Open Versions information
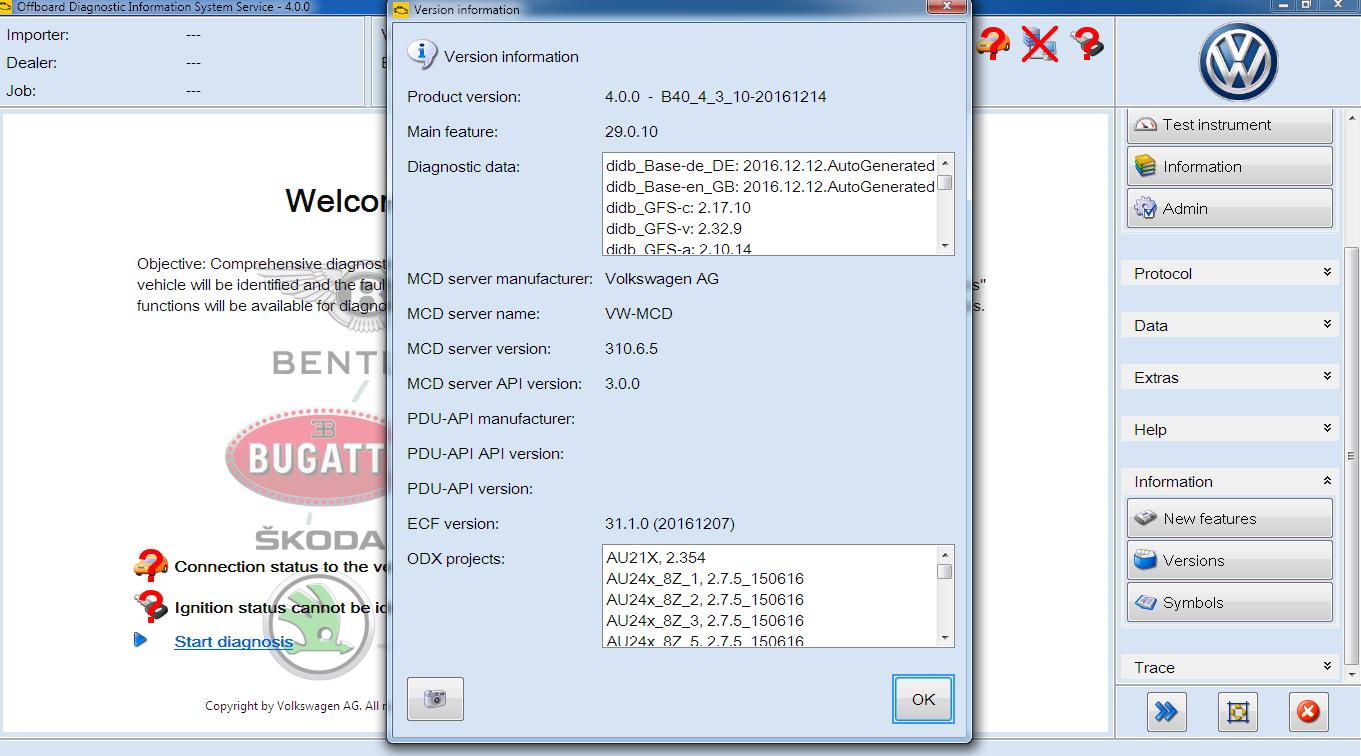This screenshot has width=1361, height=756. [x=1230, y=560]
